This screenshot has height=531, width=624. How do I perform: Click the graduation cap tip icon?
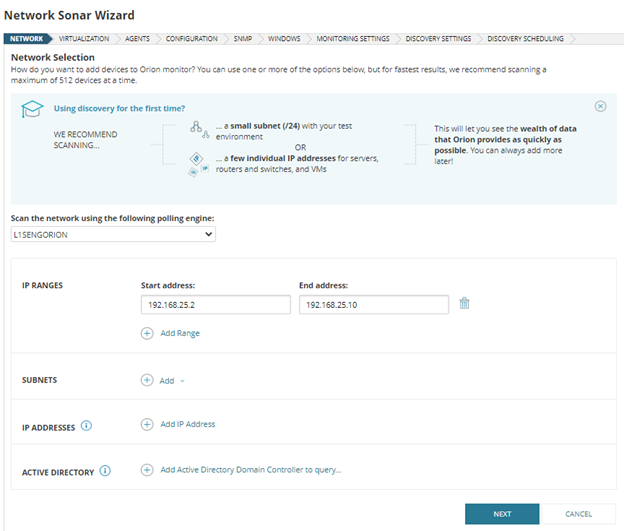coord(32,109)
